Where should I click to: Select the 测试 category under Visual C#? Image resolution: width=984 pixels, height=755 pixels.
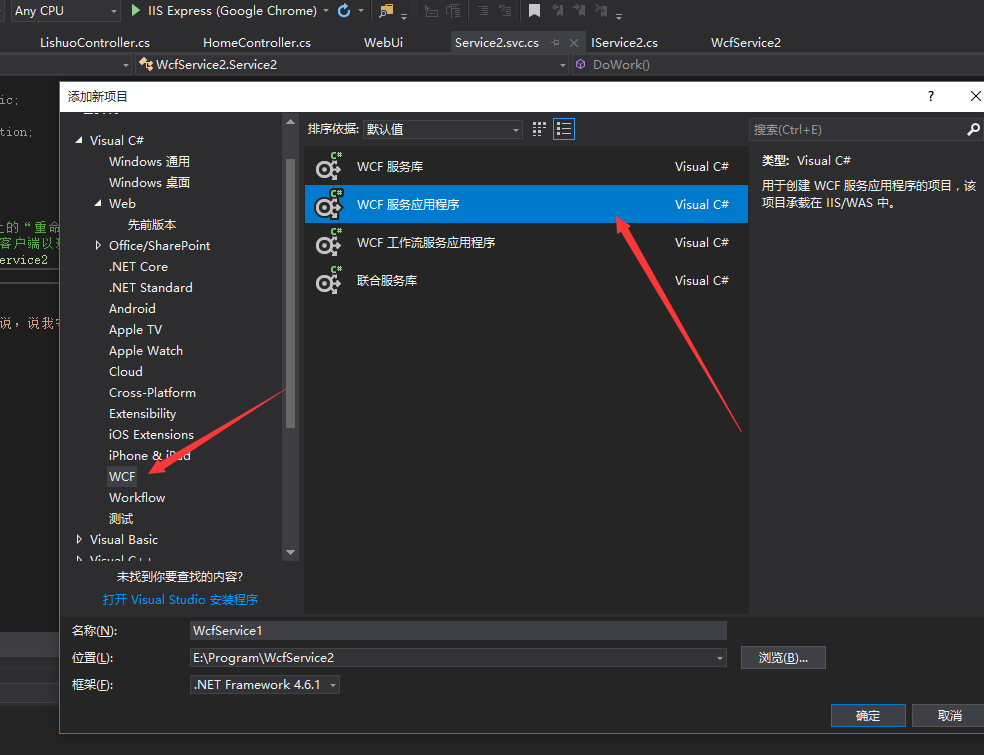120,518
